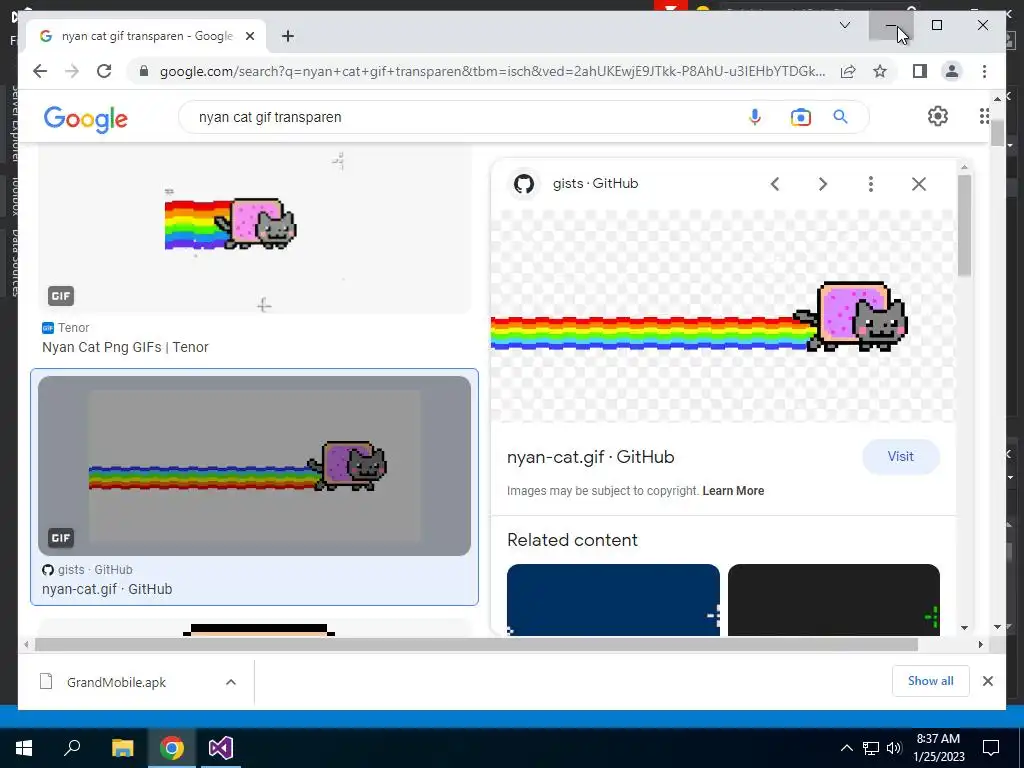Open the Chrome profile avatar
The width and height of the screenshot is (1024, 768).
(x=952, y=71)
